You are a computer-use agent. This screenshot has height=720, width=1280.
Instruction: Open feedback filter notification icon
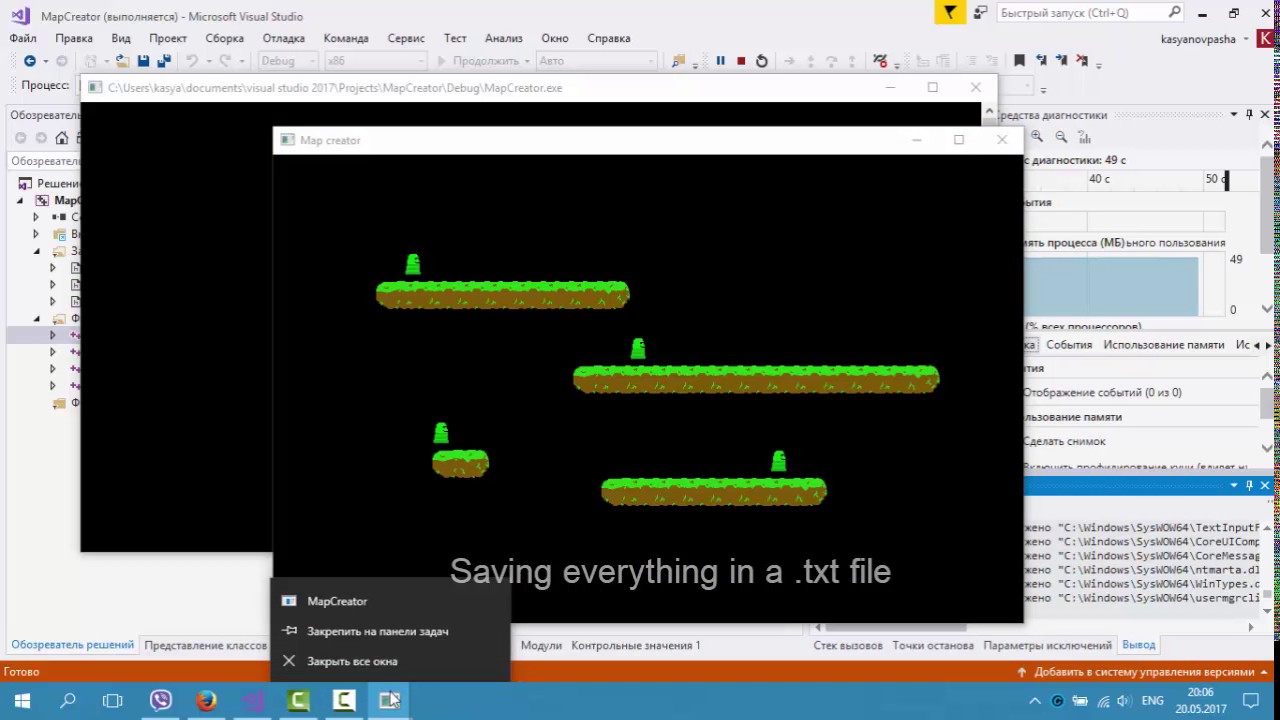pyautogui.click(x=950, y=12)
